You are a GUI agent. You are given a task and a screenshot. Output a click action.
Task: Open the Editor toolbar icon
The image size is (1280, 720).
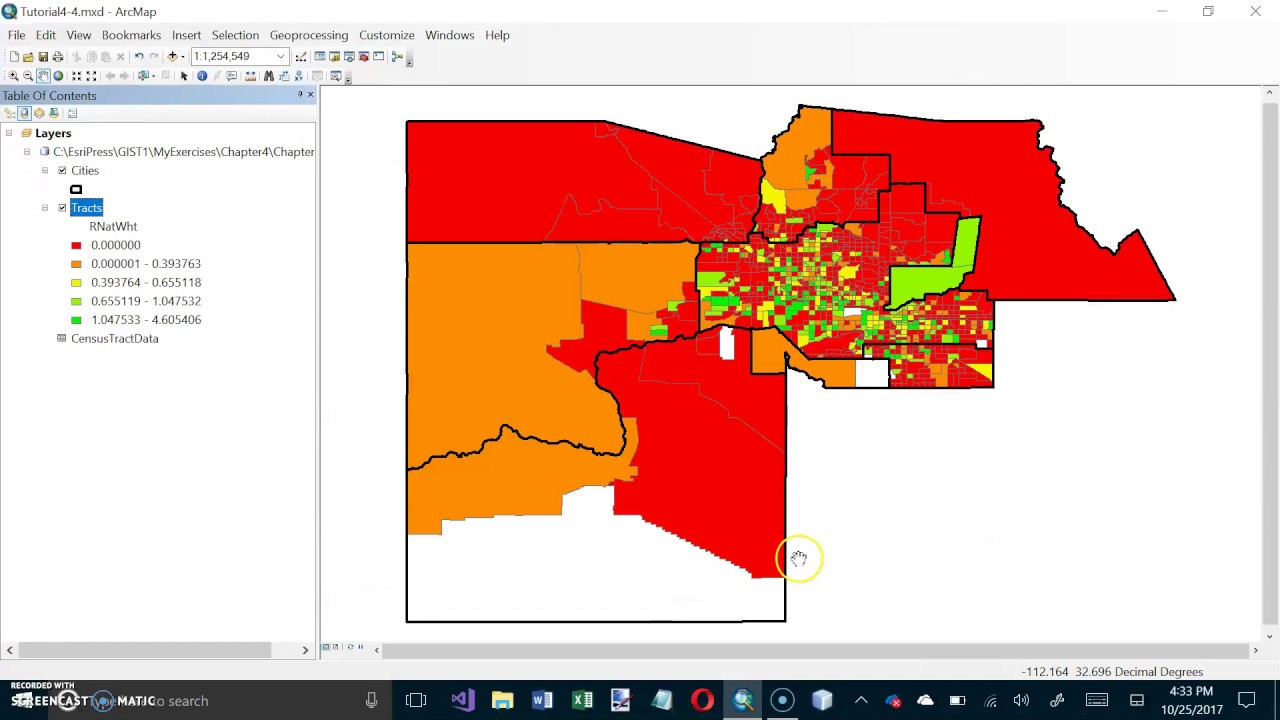pyautogui.click(x=301, y=57)
